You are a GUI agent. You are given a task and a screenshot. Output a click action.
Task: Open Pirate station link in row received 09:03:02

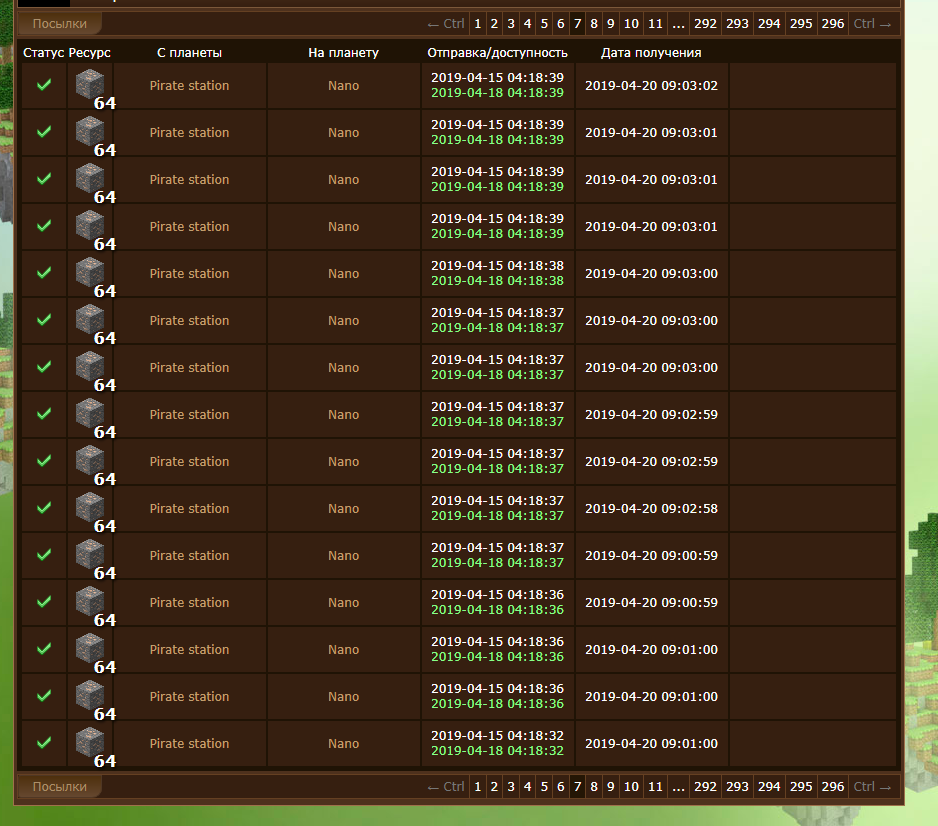[x=189, y=86]
